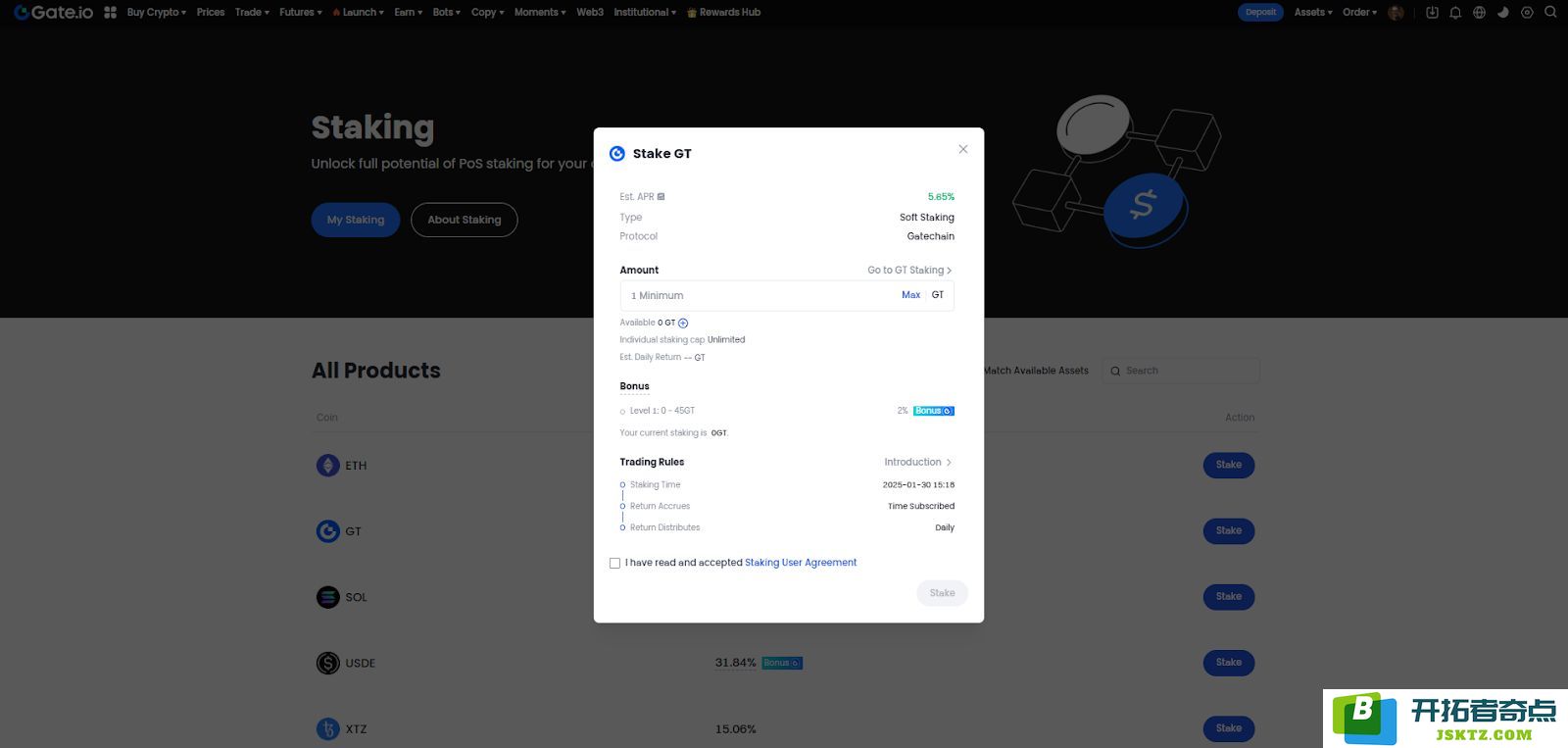
Task: Click the plus icon beside Available
Action: click(683, 323)
